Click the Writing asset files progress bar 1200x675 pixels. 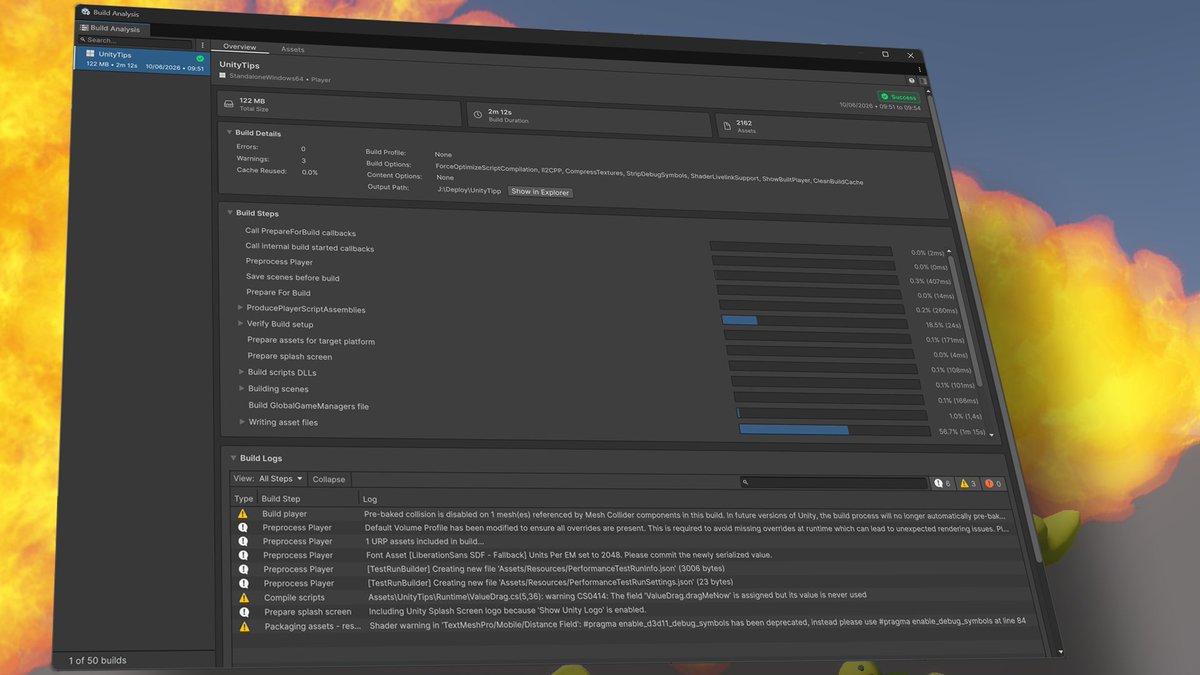click(x=835, y=430)
